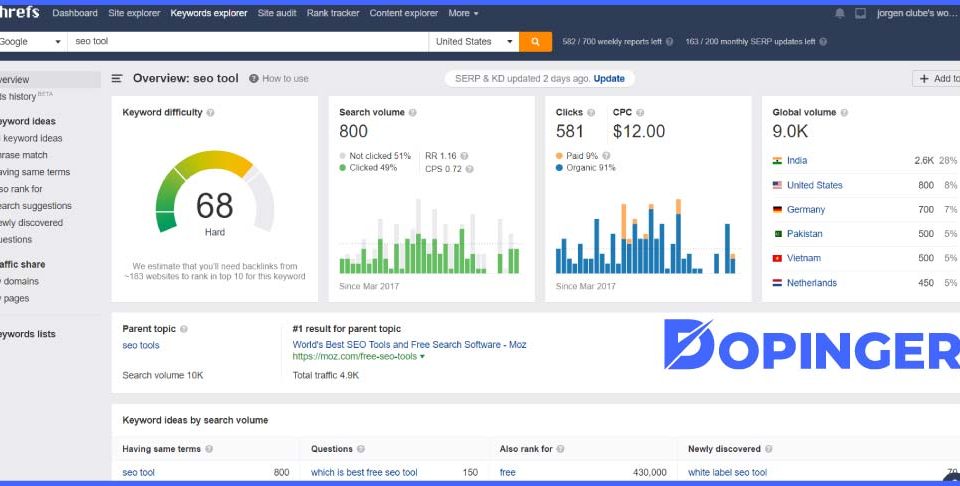This screenshot has height=486, width=960.
Task: Open Rank tracker
Action: tap(333, 13)
